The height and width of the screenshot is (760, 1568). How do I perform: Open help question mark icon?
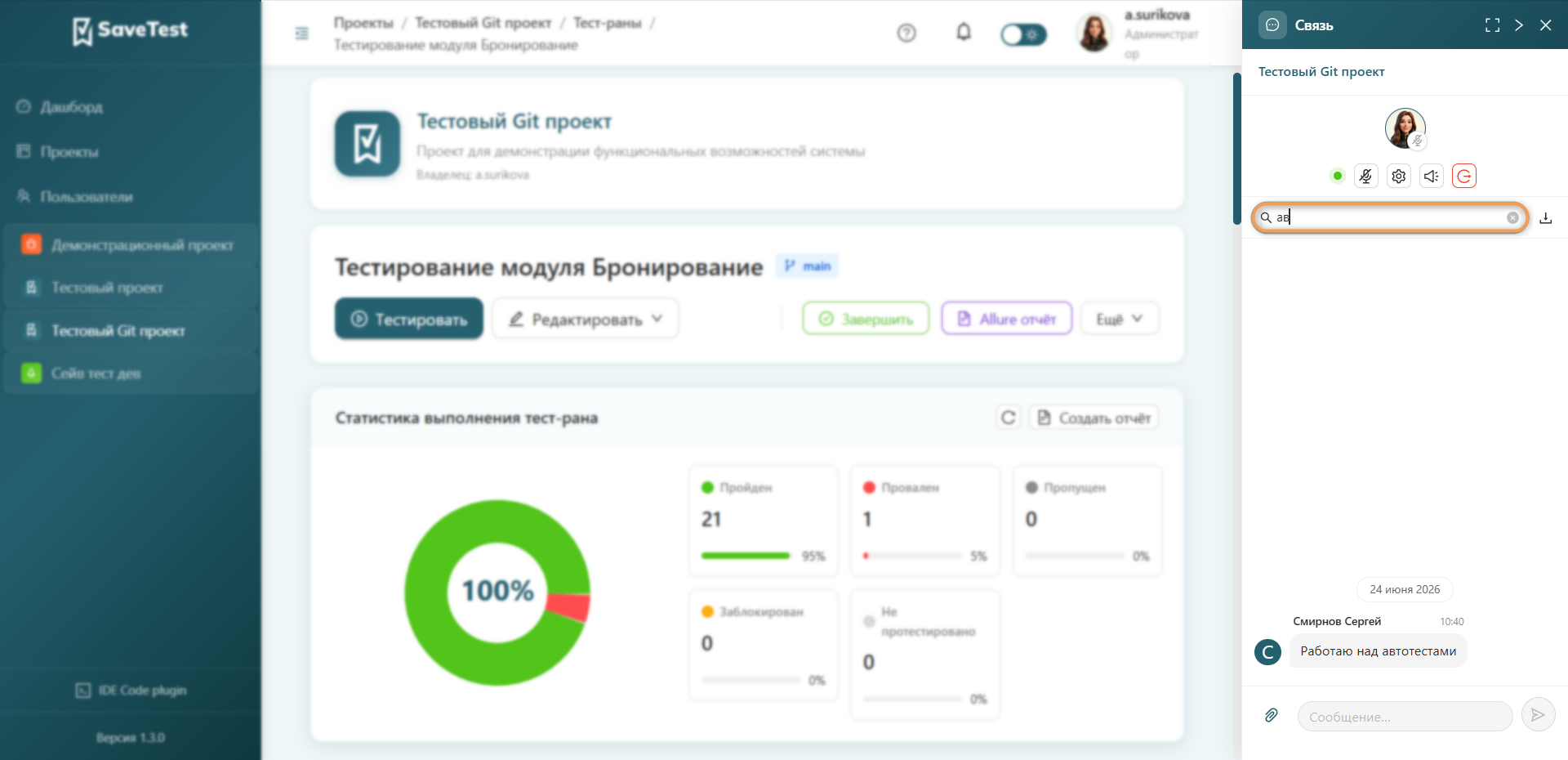click(x=906, y=34)
